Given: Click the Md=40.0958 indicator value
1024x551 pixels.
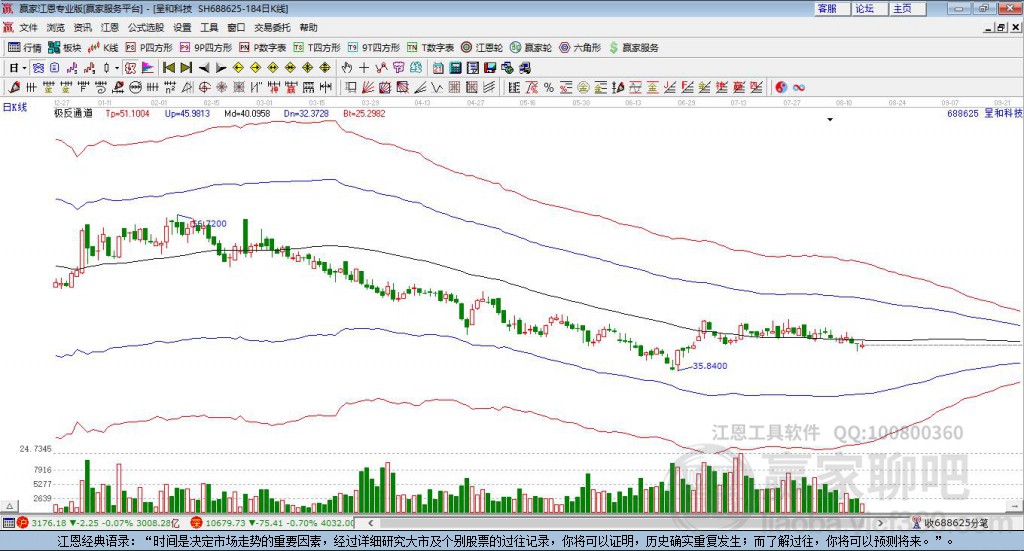Looking at the screenshot, I should coord(247,113).
